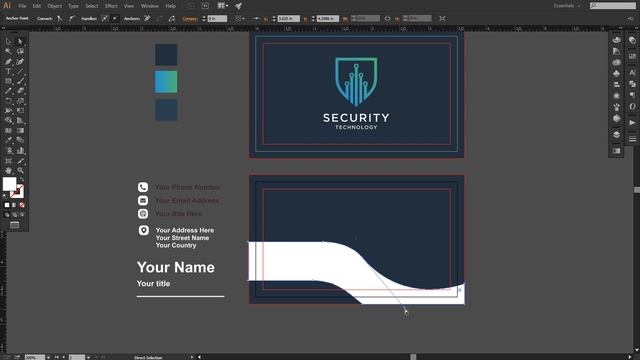Expand the status bar display options arrow
Viewport: 640px width, 360px height.
point(192,357)
